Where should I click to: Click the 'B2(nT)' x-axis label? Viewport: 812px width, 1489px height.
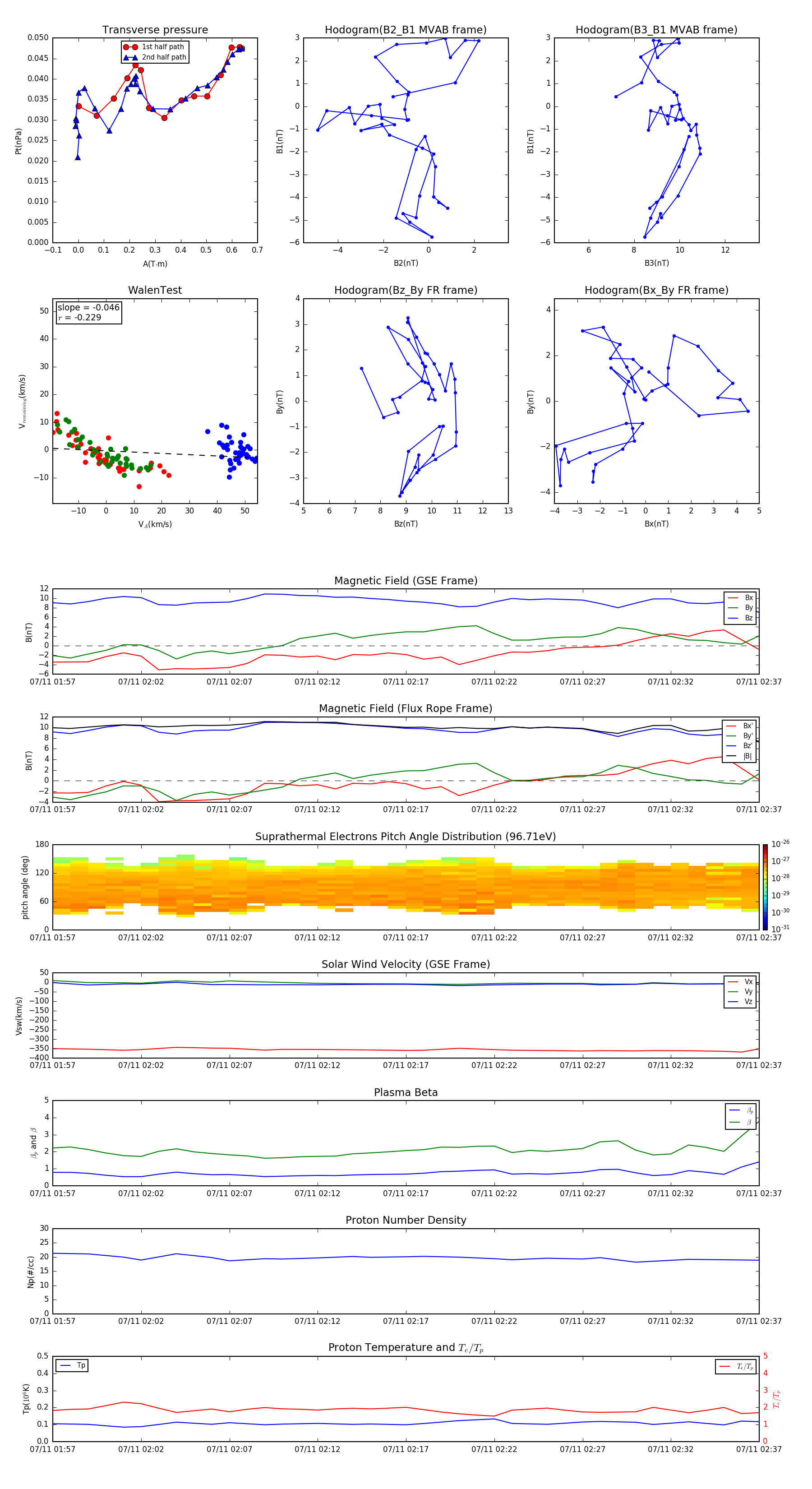406,263
